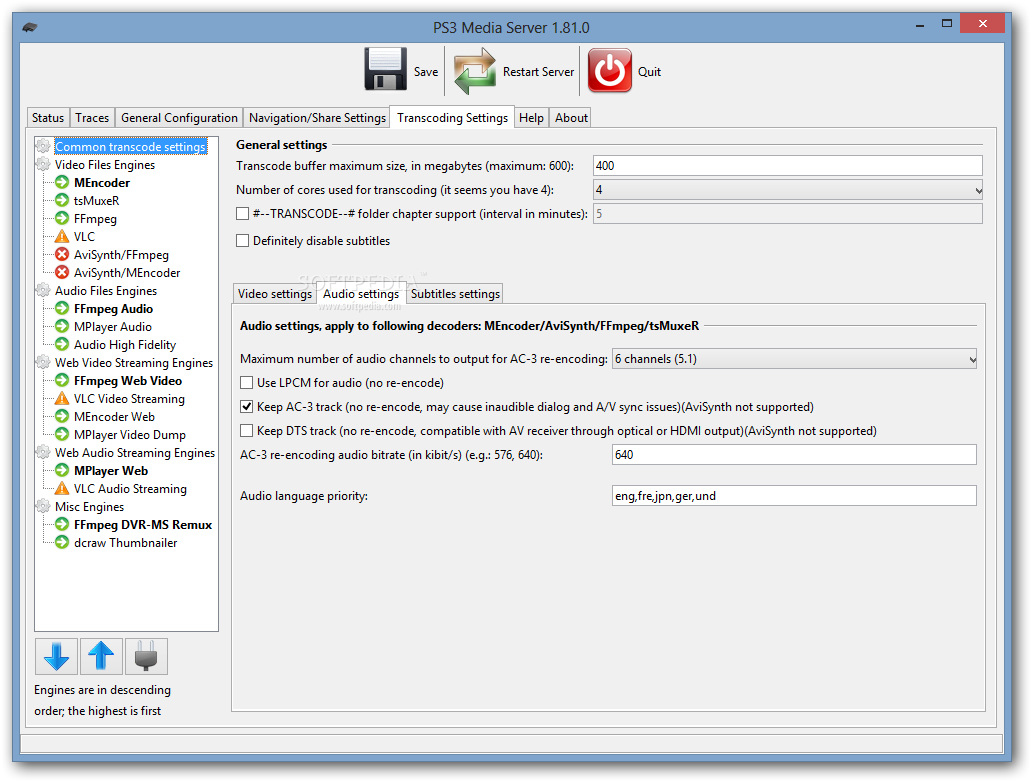1032x782 pixels.
Task: Select Common transcode settings tree item
Action: click(131, 146)
